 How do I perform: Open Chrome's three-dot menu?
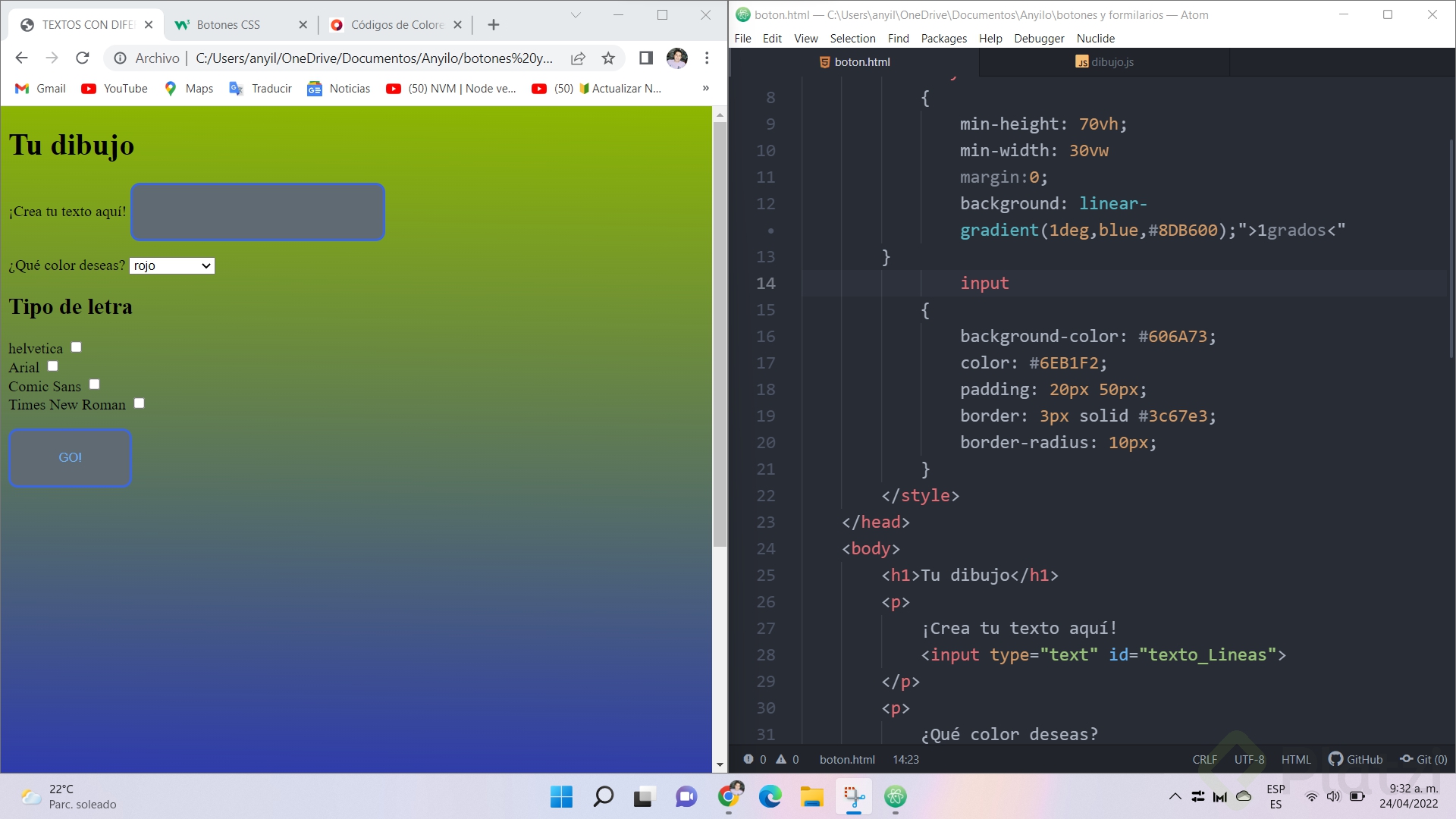coord(707,58)
